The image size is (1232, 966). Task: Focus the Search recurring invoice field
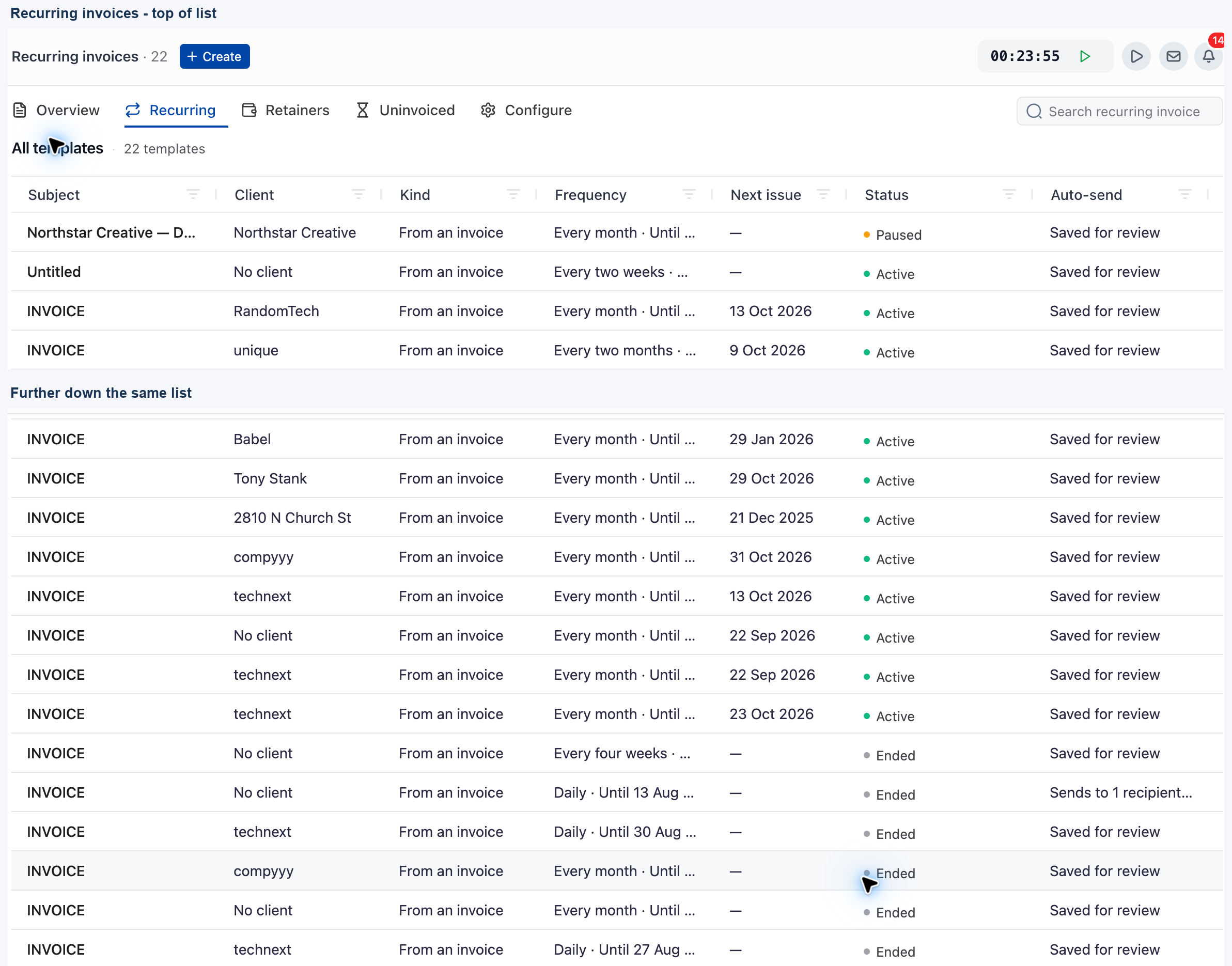[x=1119, y=112]
